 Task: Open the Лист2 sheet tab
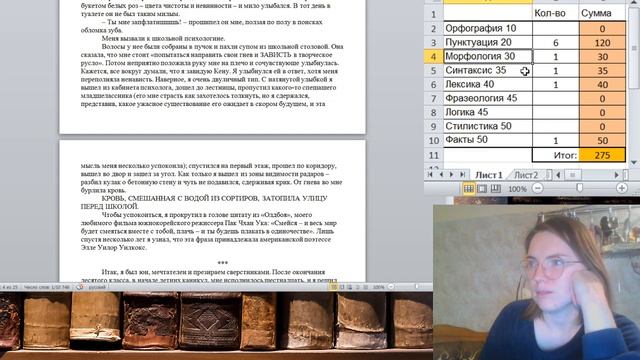tap(526, 175)
